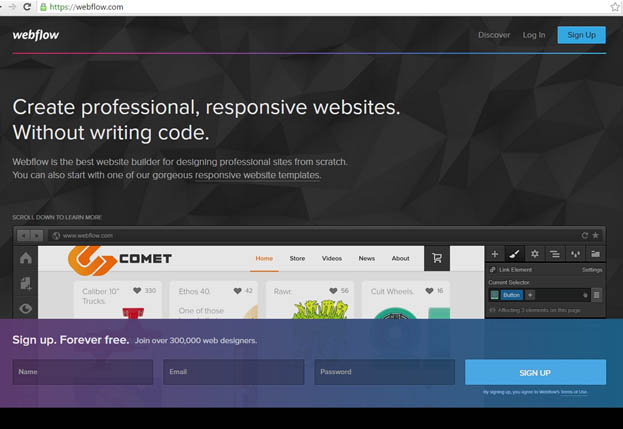The height and width of the screenshot is (429, 623).
Task: Open the Style brush panel icon
Action: coord(515,254)
